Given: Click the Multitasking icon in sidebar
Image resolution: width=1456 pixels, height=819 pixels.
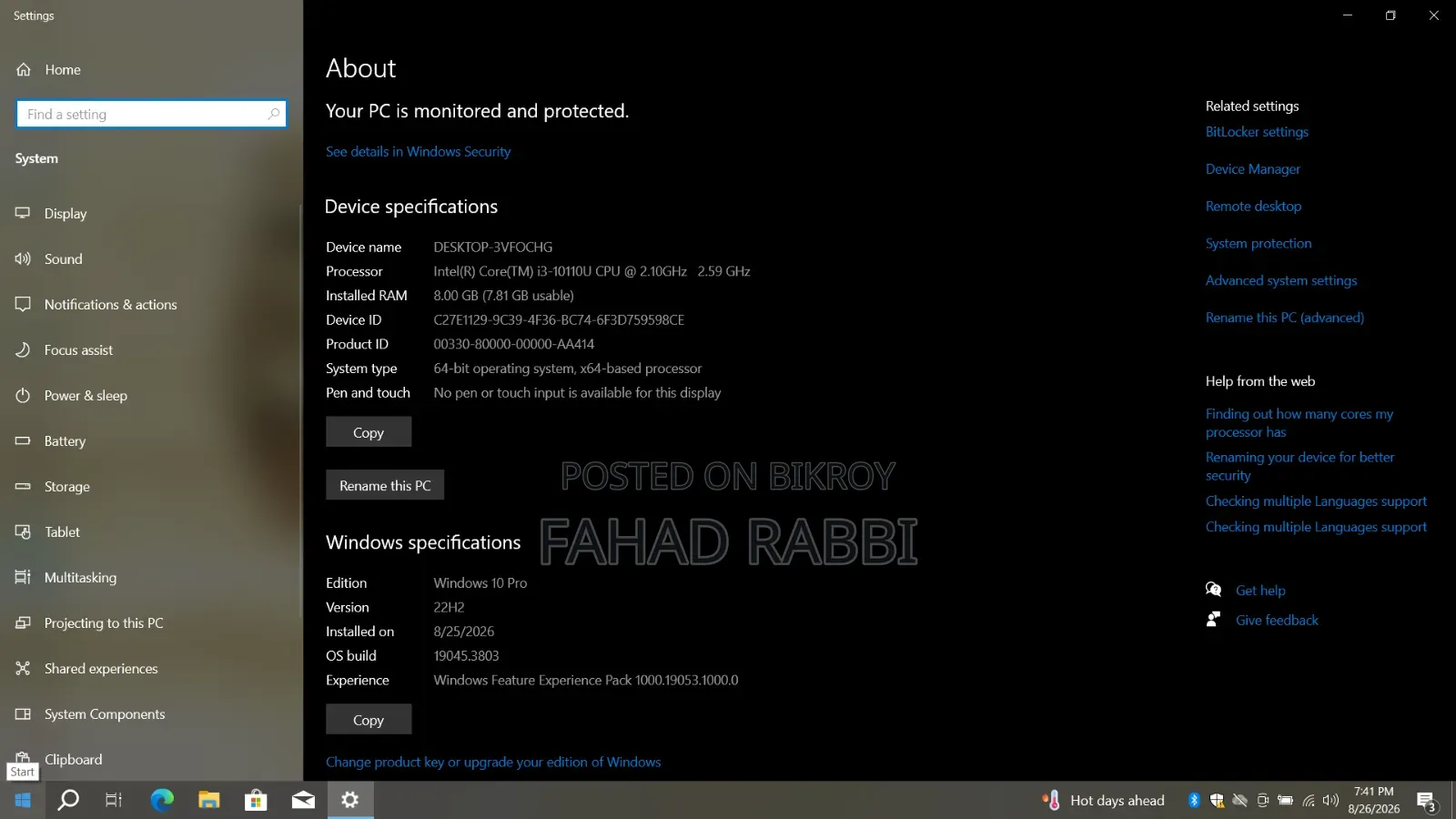Looking at the screenshot, I should point(23,577).
